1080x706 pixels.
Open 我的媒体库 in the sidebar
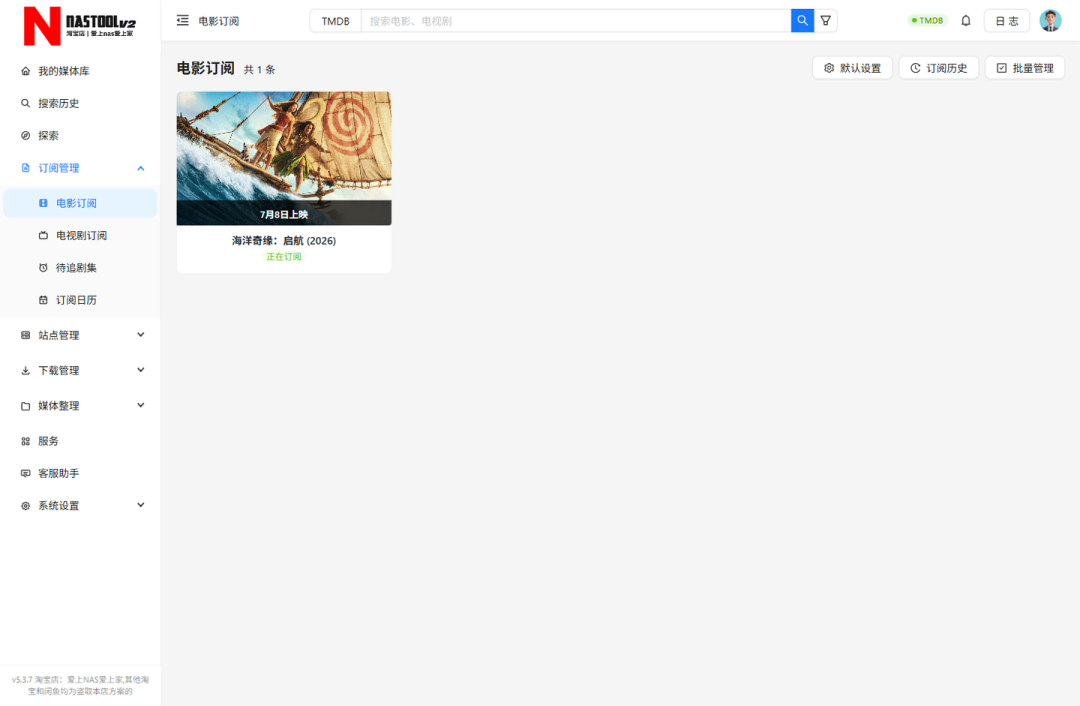point(80,71)
